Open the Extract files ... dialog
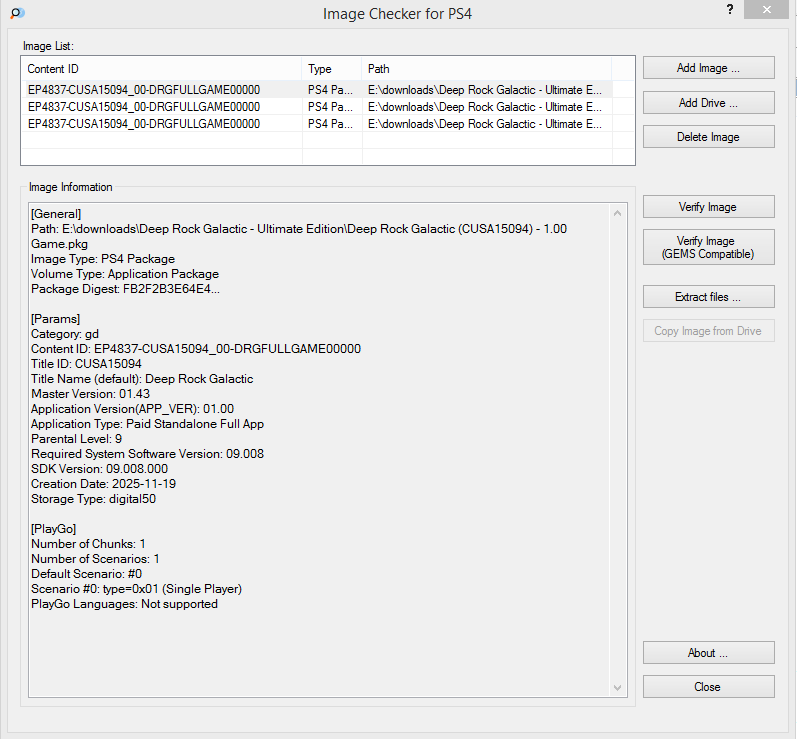Viewport: 797px width, 739px height. click(708, 297)
